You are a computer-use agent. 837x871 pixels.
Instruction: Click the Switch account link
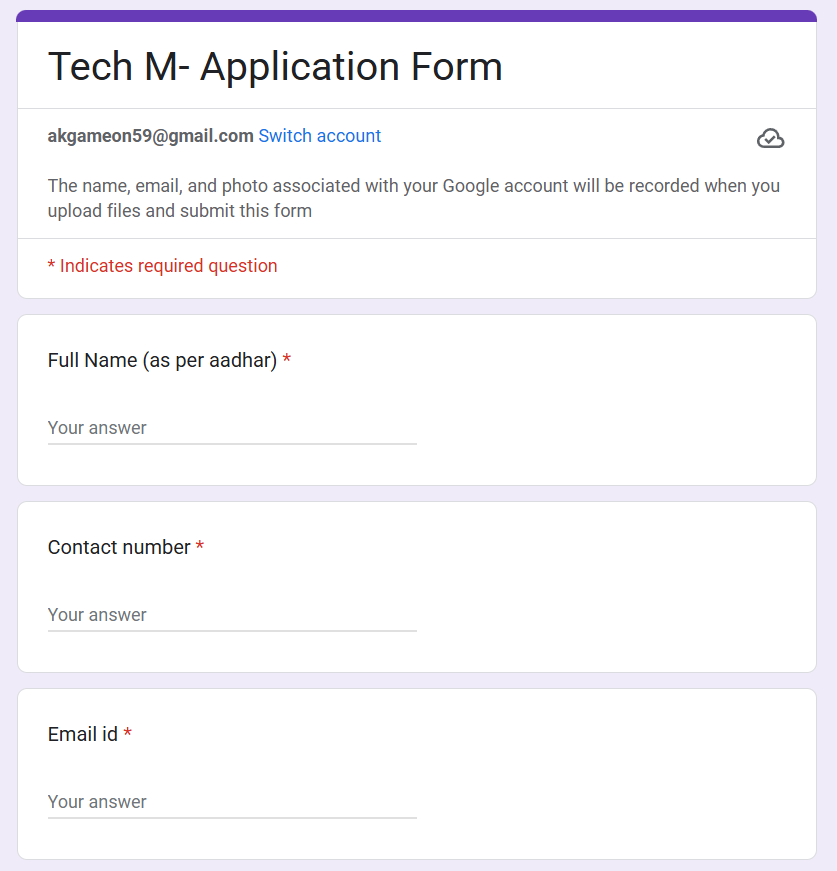tap(319, 136)
